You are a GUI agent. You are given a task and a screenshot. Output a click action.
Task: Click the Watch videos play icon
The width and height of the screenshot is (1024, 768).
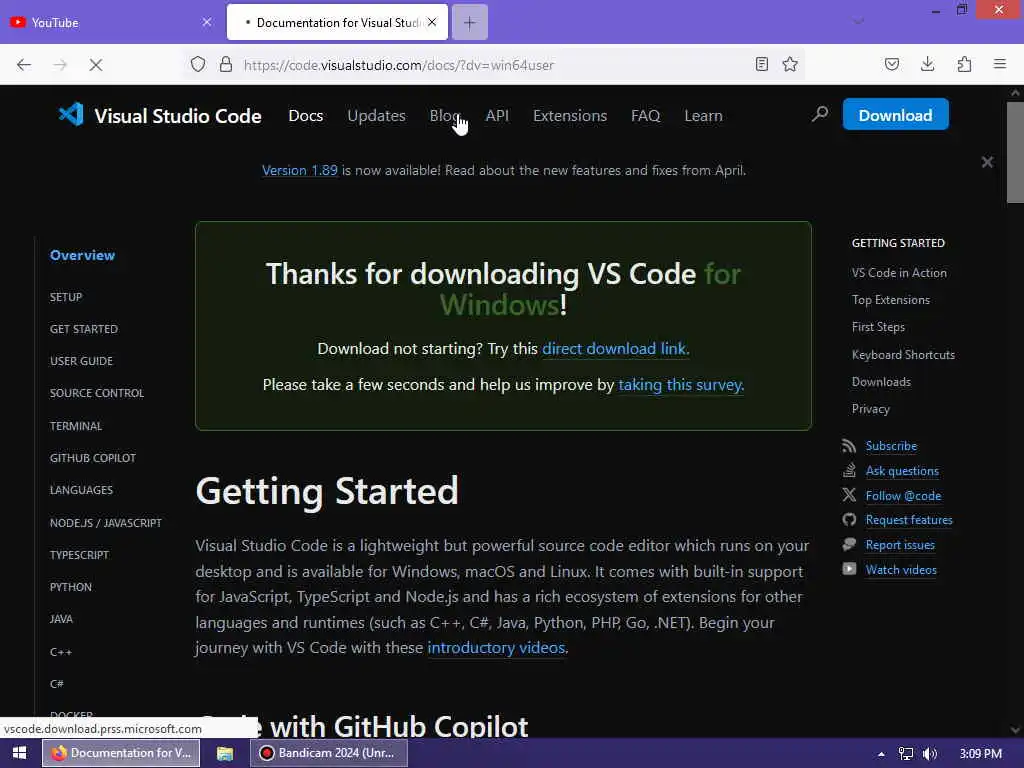point(849,569)
